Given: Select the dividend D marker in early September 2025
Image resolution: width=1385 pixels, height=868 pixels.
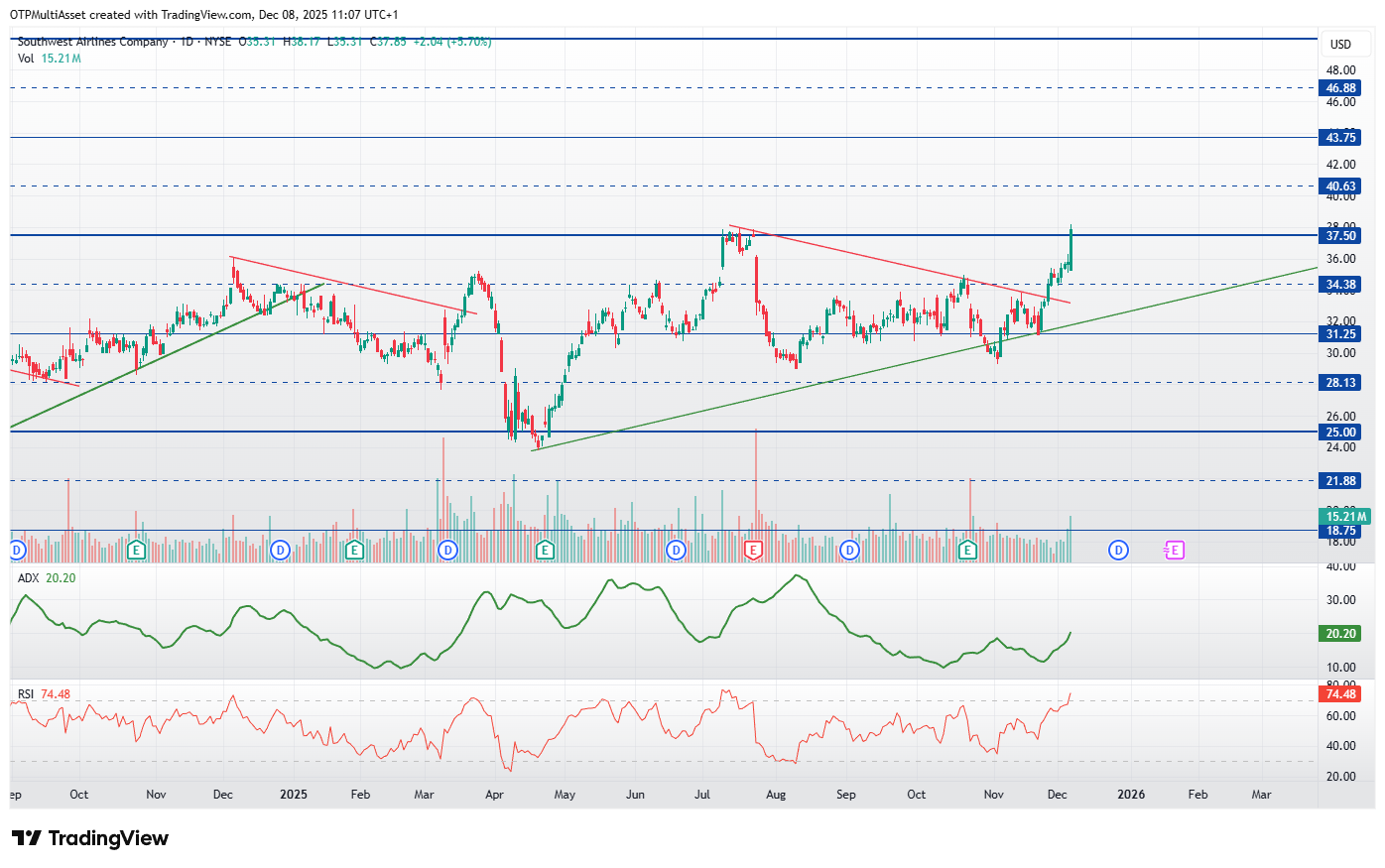Looking at the screenshot, I should pos(849,550).
